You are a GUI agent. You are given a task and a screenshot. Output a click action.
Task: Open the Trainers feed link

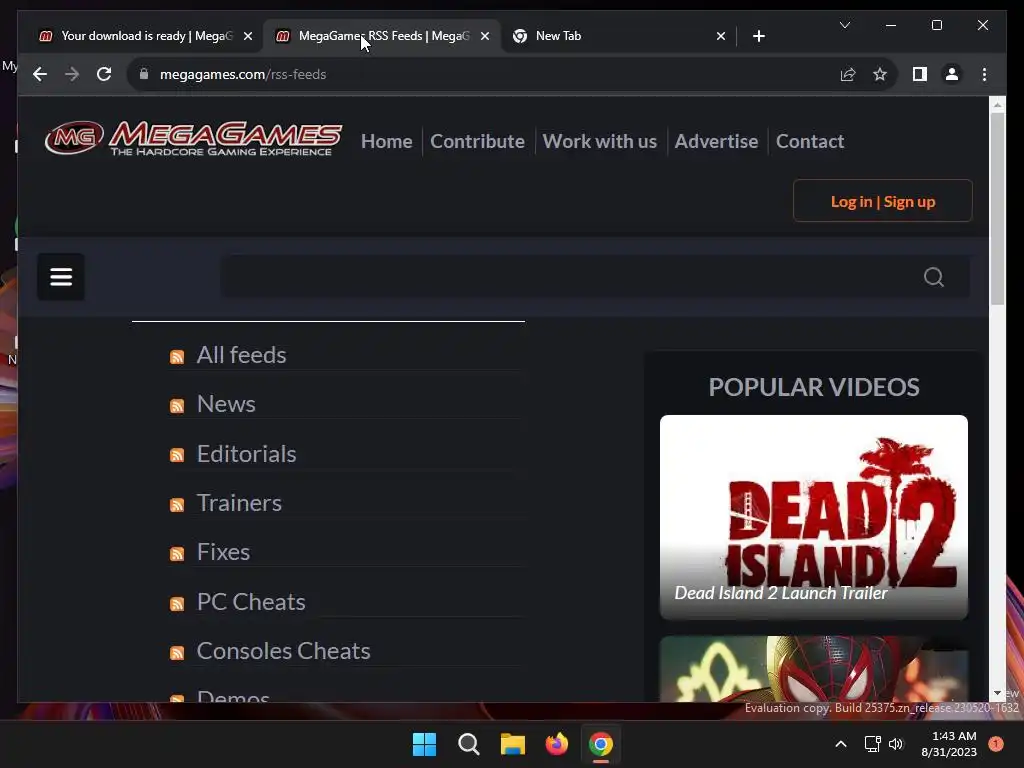(239, 502)
